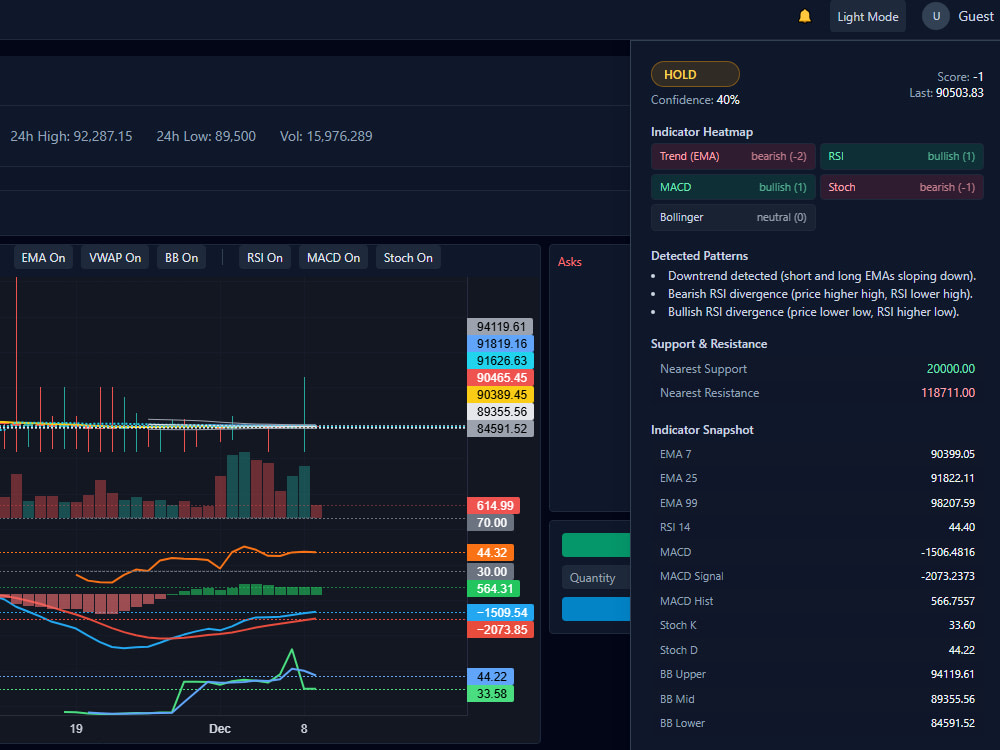The image size is (1000, 750).
Task: Click the 44.32 orange RSI label
Action: coord(491,552)
